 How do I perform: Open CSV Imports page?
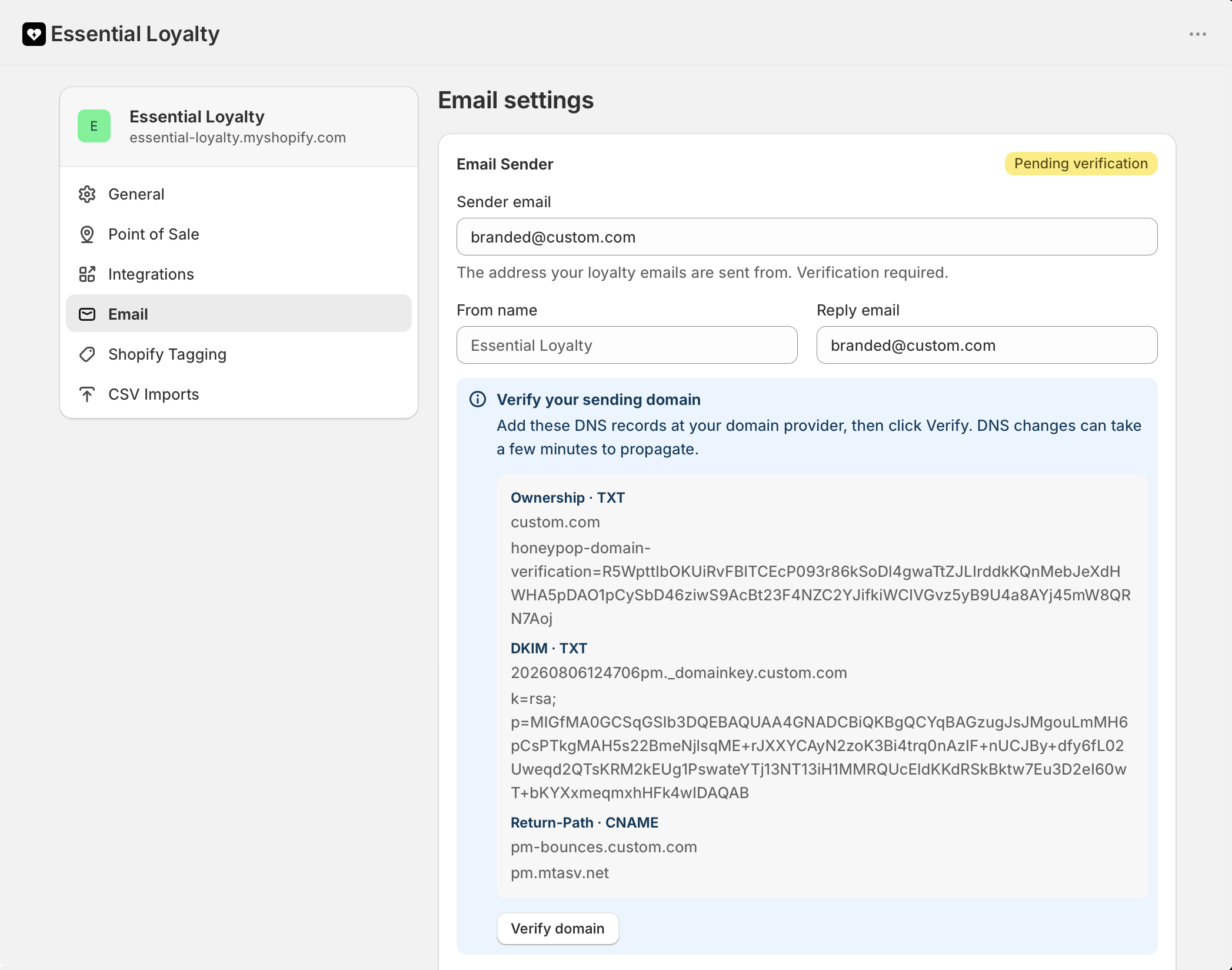(x=239, y=394)
